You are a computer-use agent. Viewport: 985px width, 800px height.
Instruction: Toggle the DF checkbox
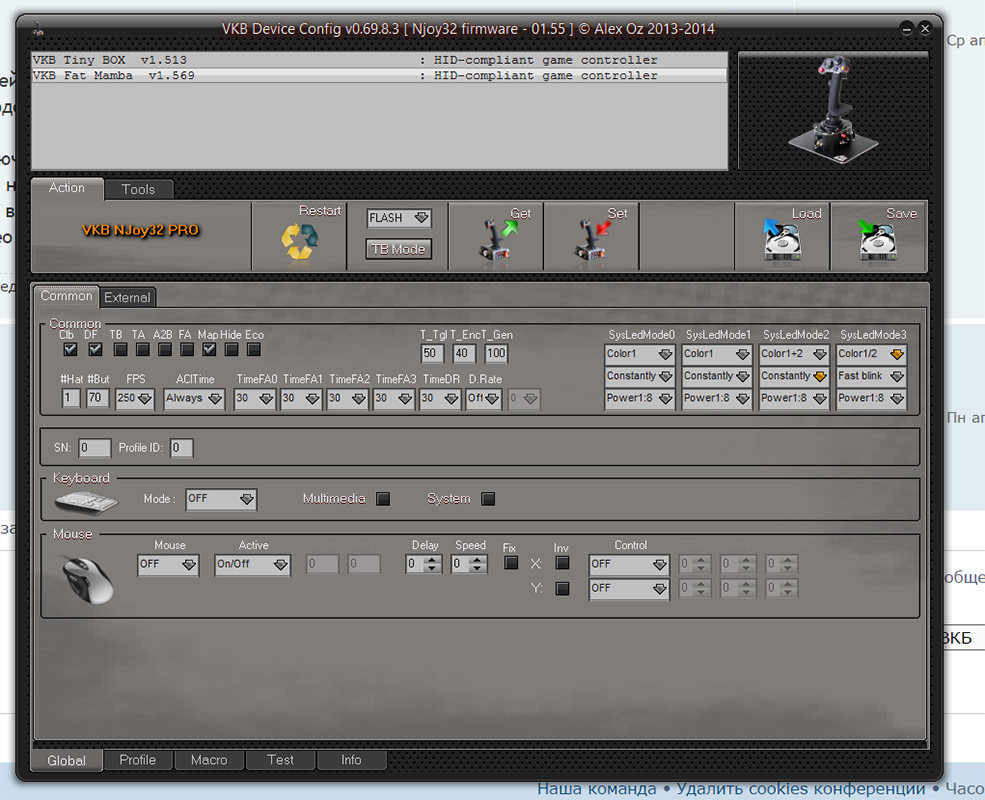[95, 349]
